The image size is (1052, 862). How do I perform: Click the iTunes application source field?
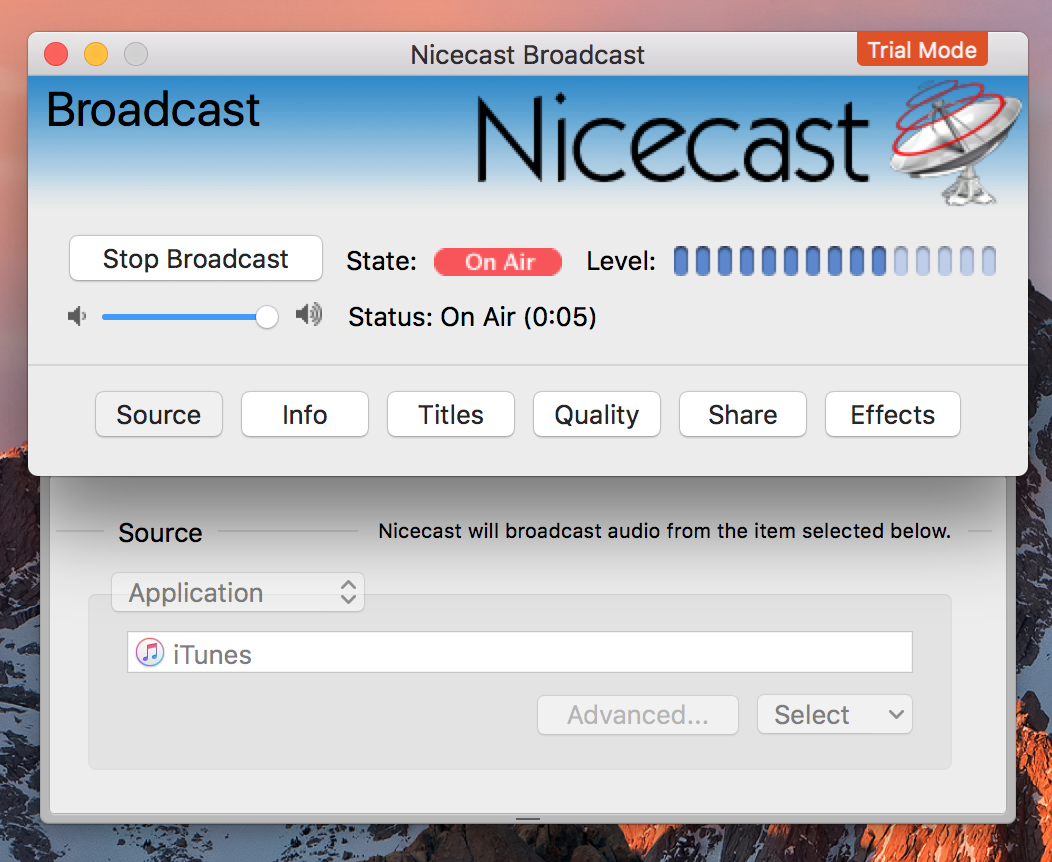tap(520, 652)
